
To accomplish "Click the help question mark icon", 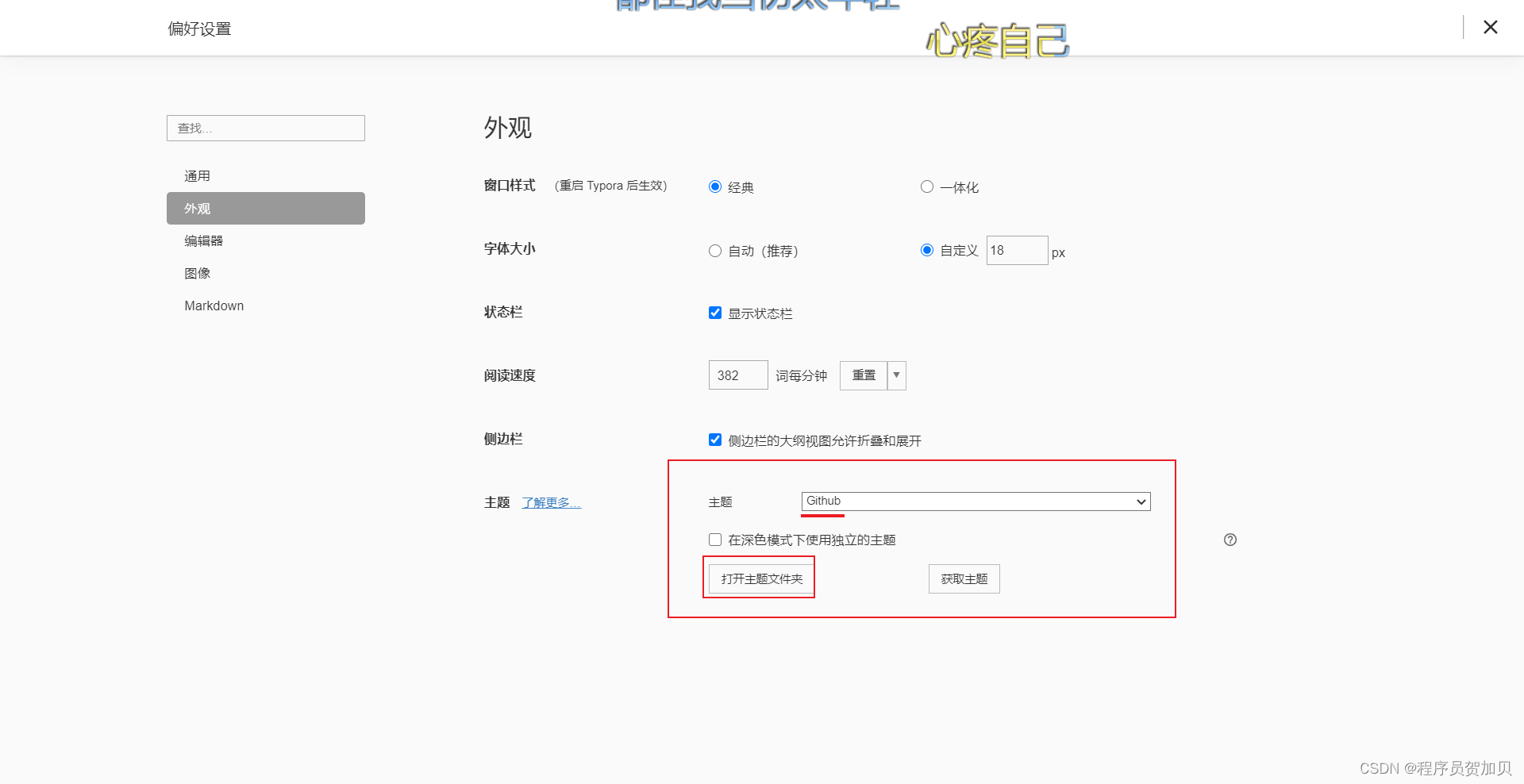I will point(1230,540).
